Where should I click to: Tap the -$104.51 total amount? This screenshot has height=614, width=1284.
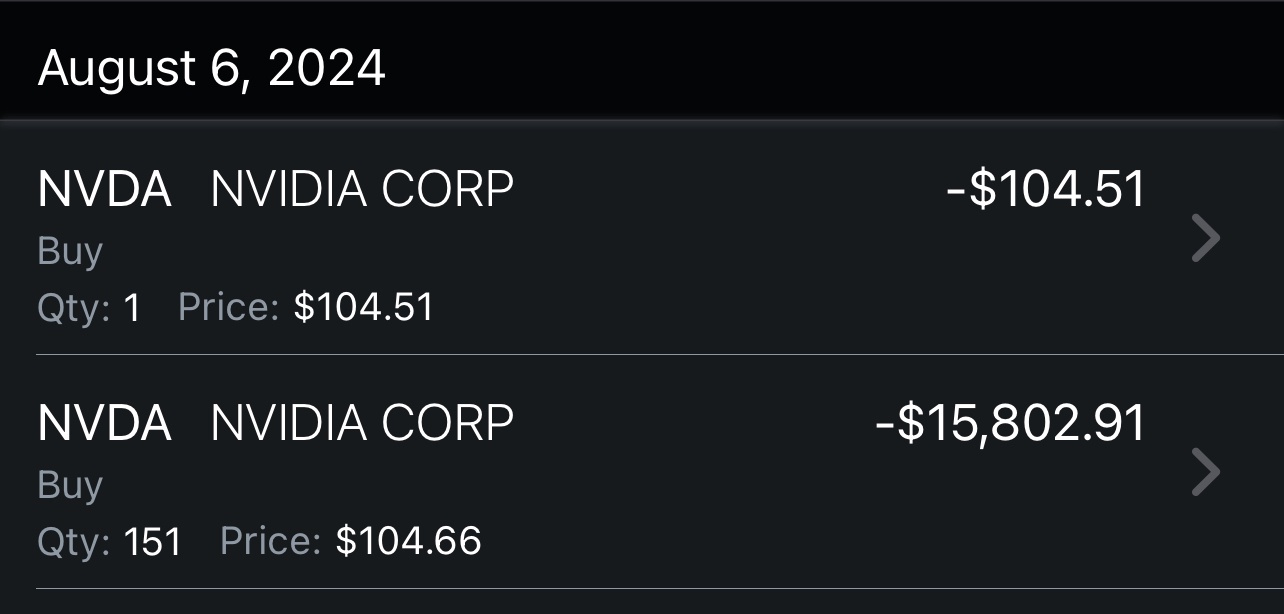tap(1045, 189)
